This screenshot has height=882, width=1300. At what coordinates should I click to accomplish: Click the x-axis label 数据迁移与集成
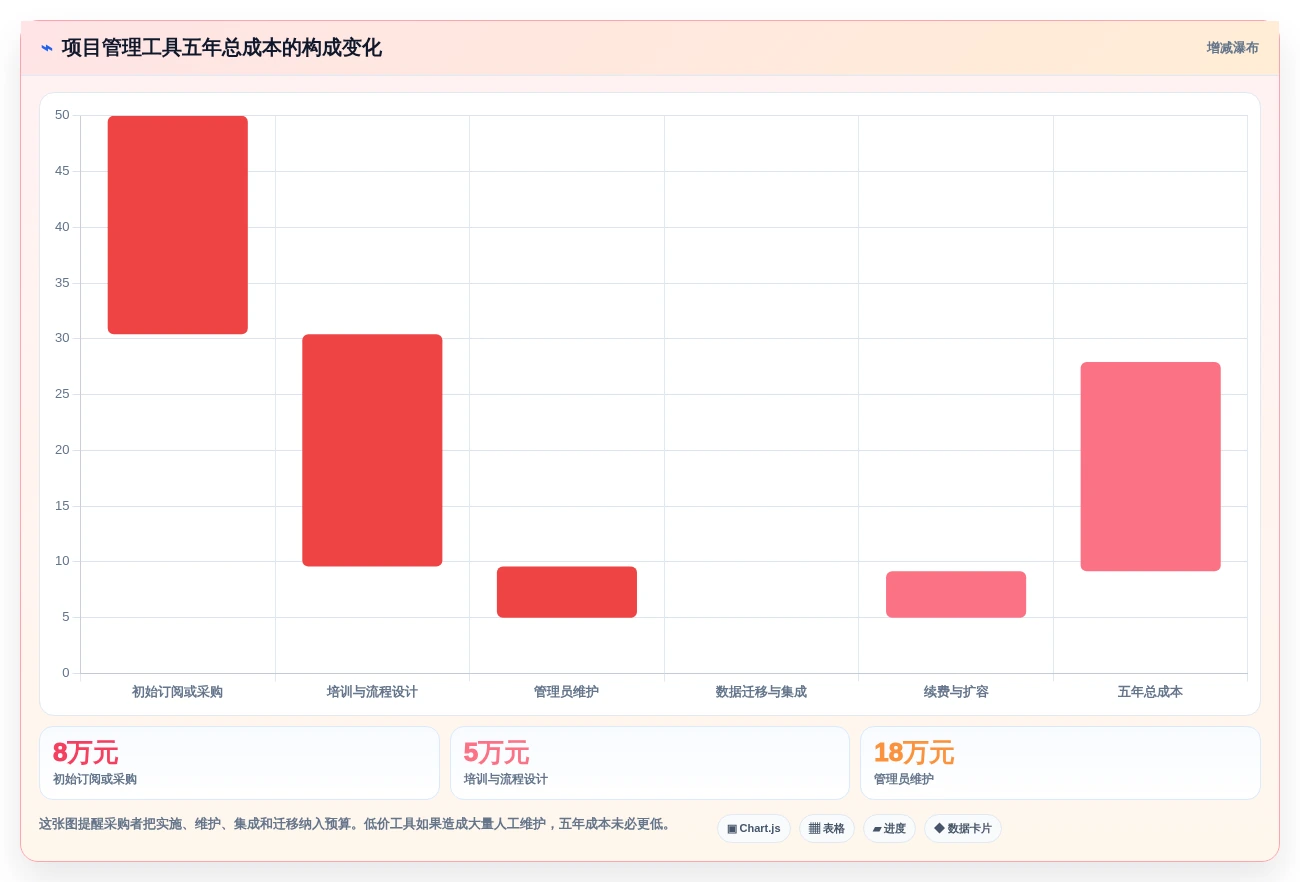761,692
